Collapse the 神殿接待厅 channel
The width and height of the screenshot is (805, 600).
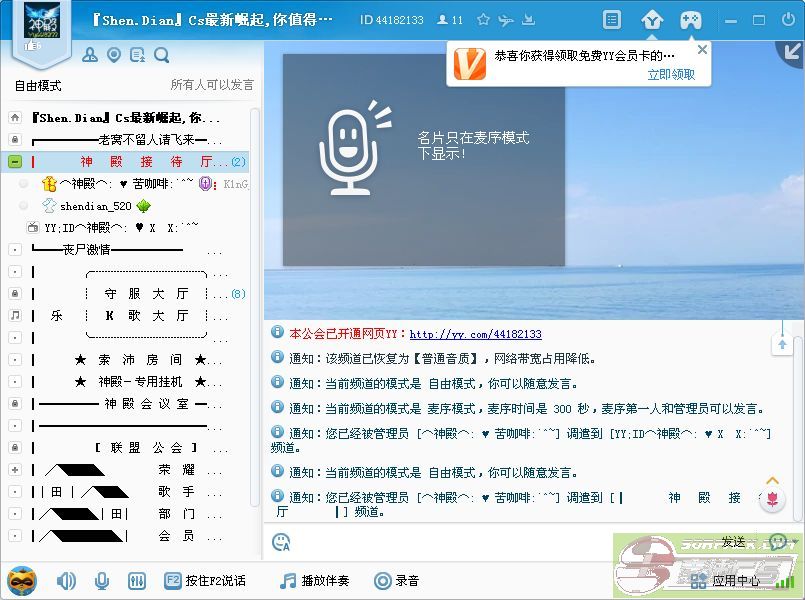coord(15,161)
